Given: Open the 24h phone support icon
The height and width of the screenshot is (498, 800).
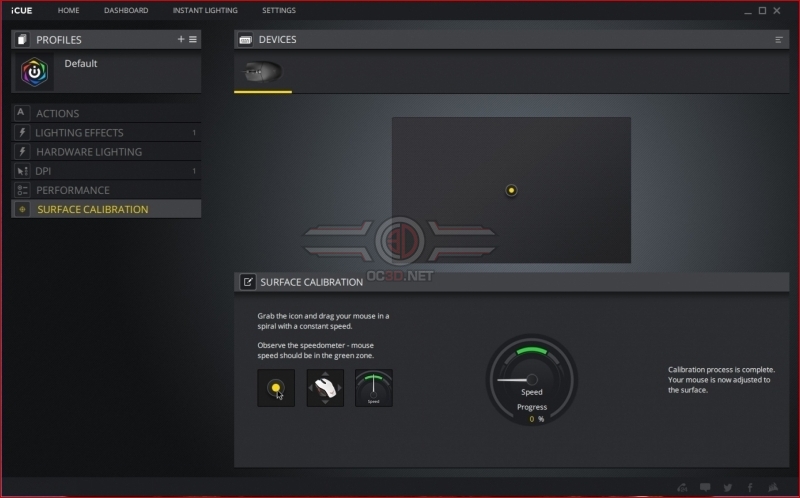Looking at the screenshot, I should [682, 487].
